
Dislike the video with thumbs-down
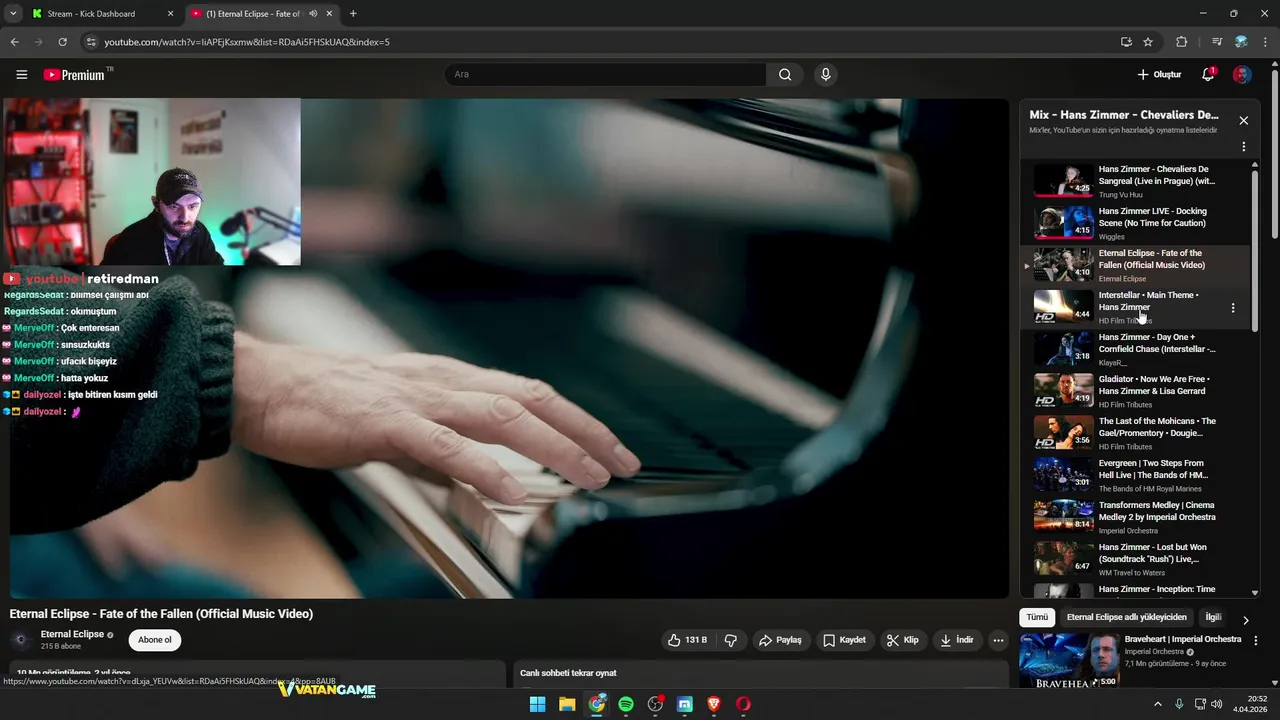(731, 640)
